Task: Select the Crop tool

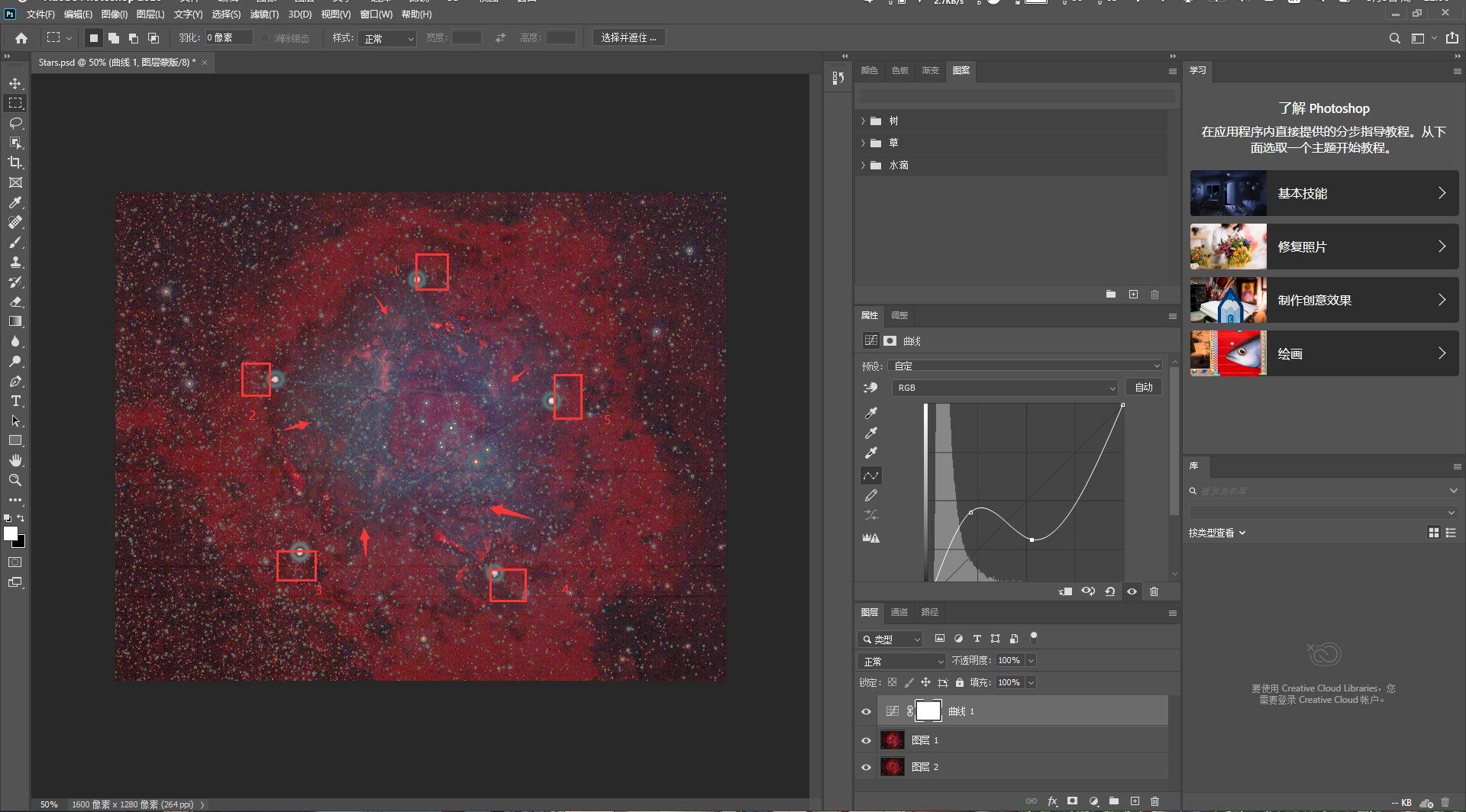Action: 15,163
